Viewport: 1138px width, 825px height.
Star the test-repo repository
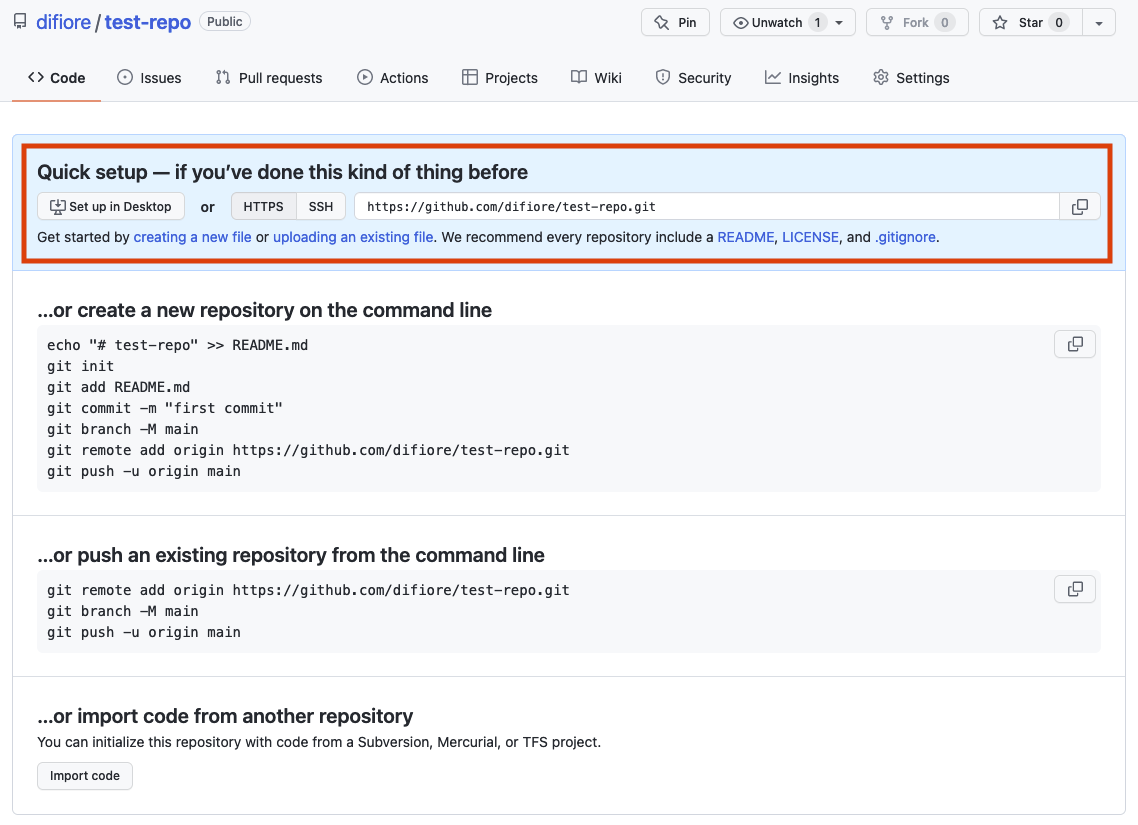click(x=1020, y=22)
